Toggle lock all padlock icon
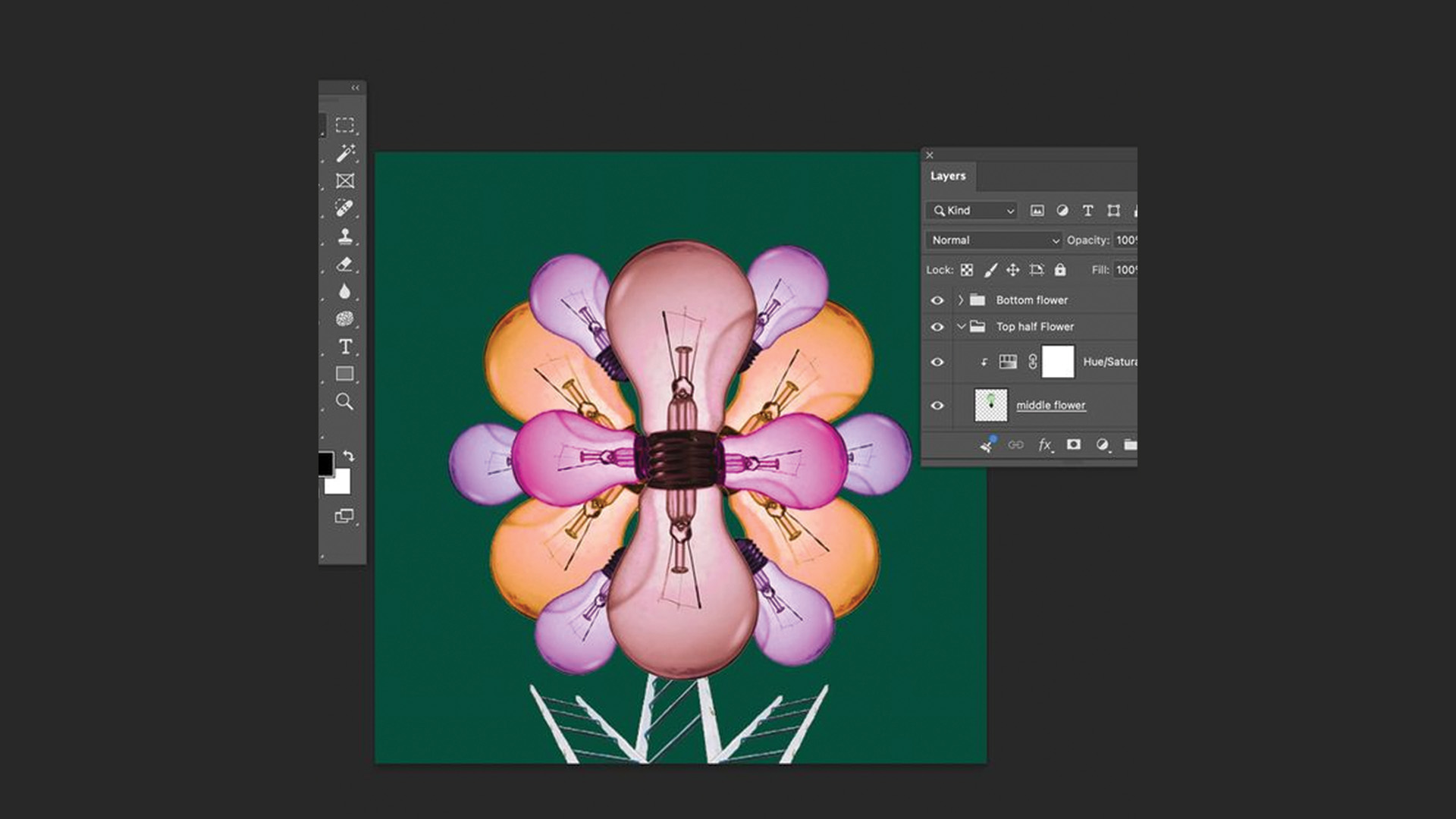Screen dimensions: 1456x819 tap(1060, 270)
